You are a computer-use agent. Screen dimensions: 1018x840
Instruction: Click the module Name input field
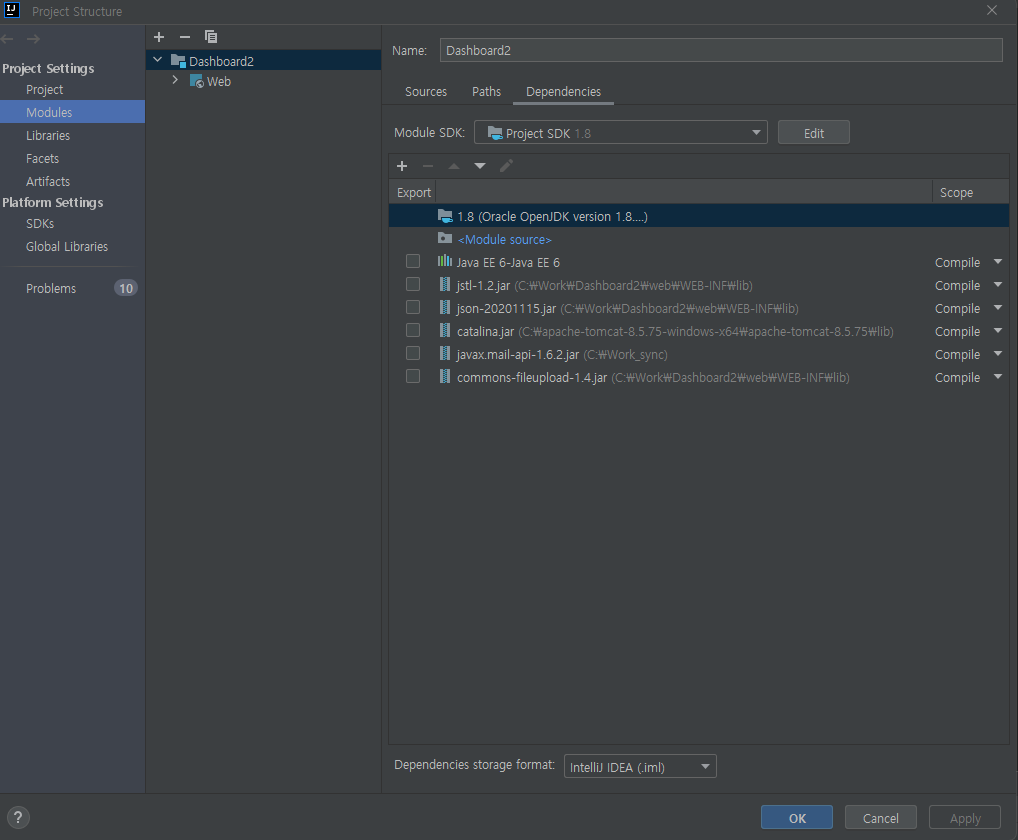coord(721,50)
